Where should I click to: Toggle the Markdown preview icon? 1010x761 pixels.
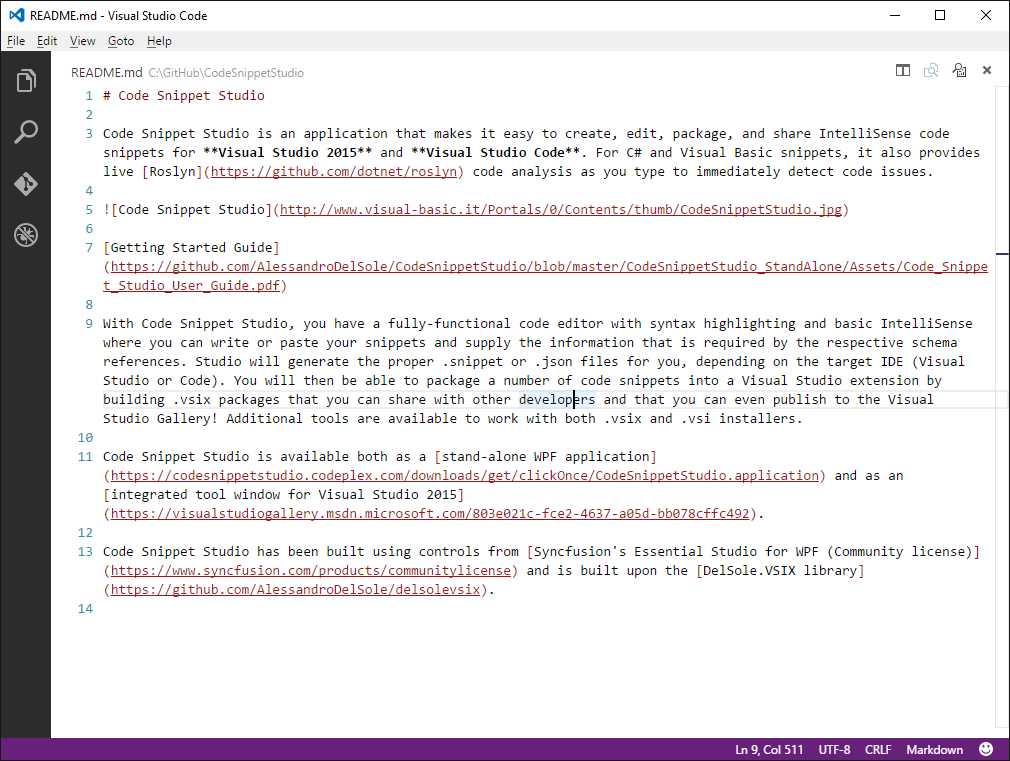[x=931, y=70]
